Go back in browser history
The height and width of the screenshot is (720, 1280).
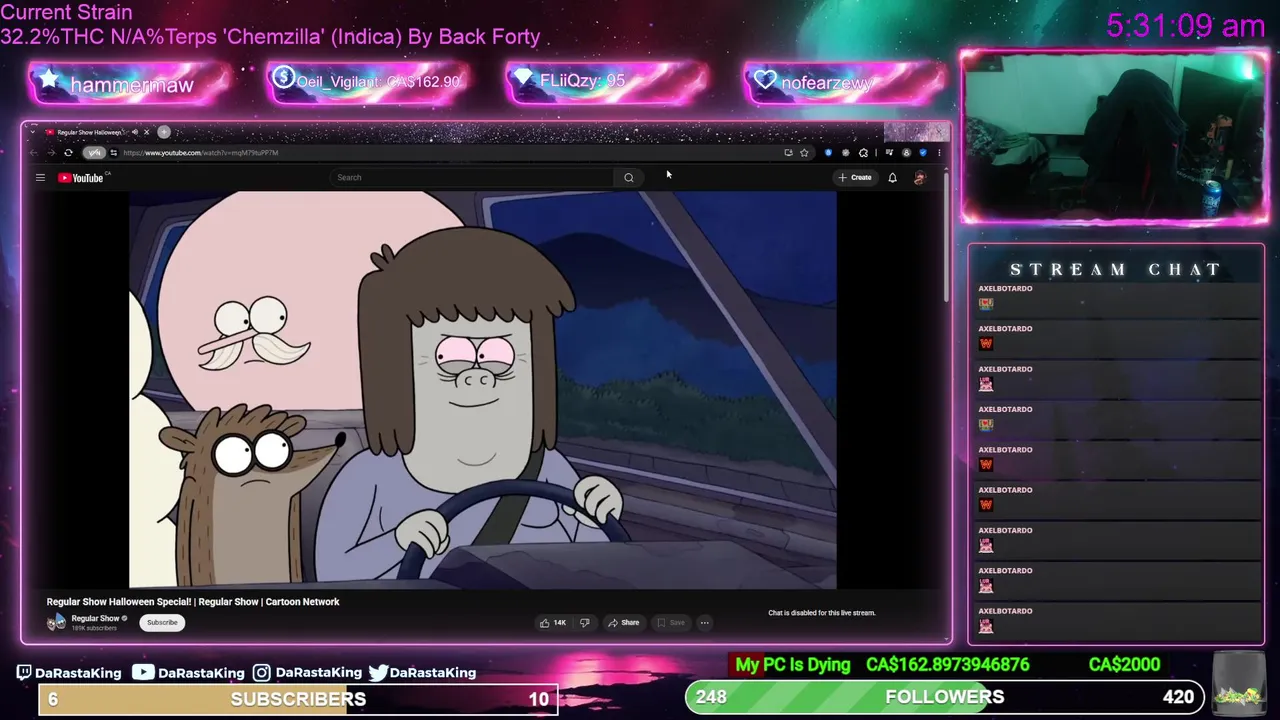33,153
